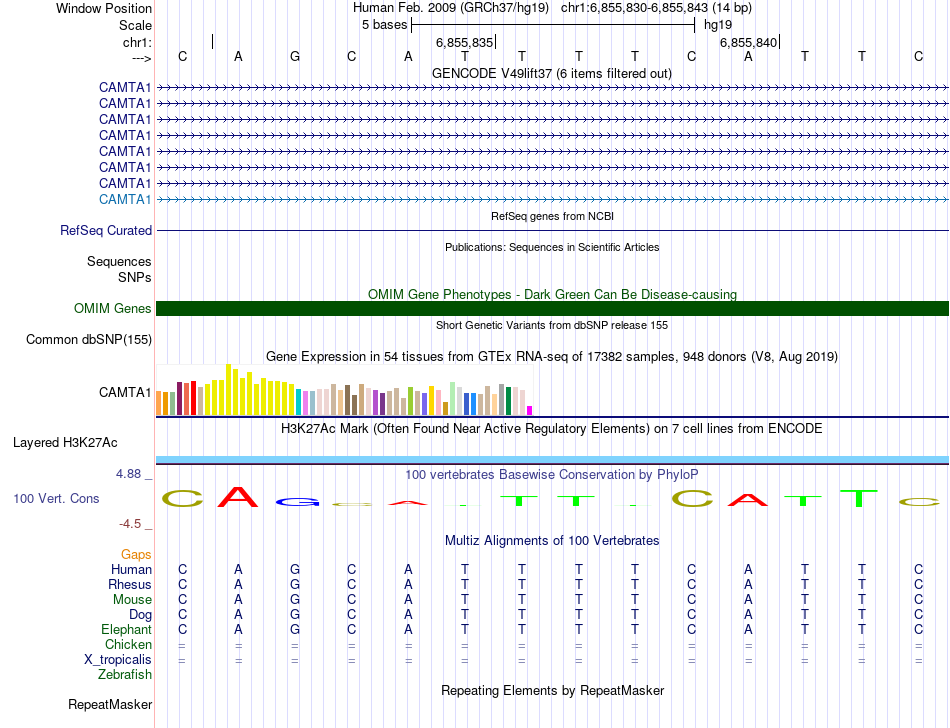This screenshot has height=728, width=950.
Task: Click the Common dbSNP(155) track label
Action: point(89,339)
